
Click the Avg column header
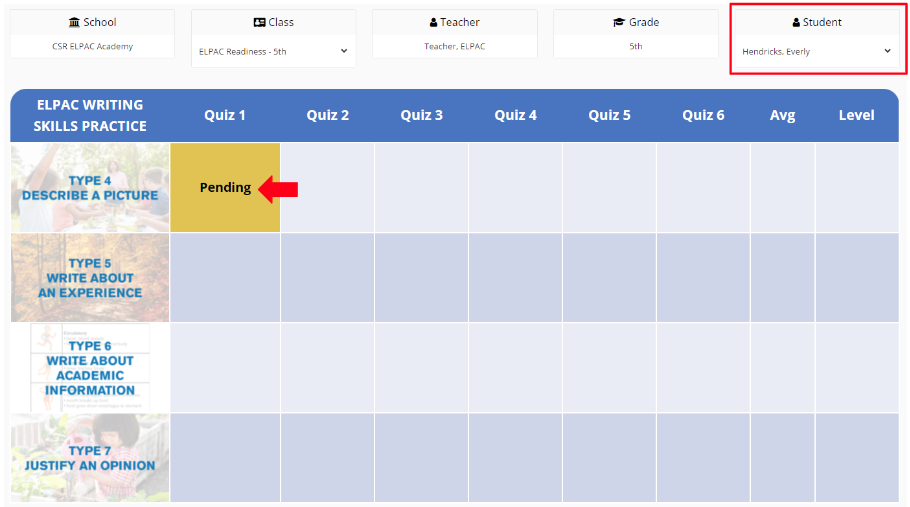coord(782,115)
